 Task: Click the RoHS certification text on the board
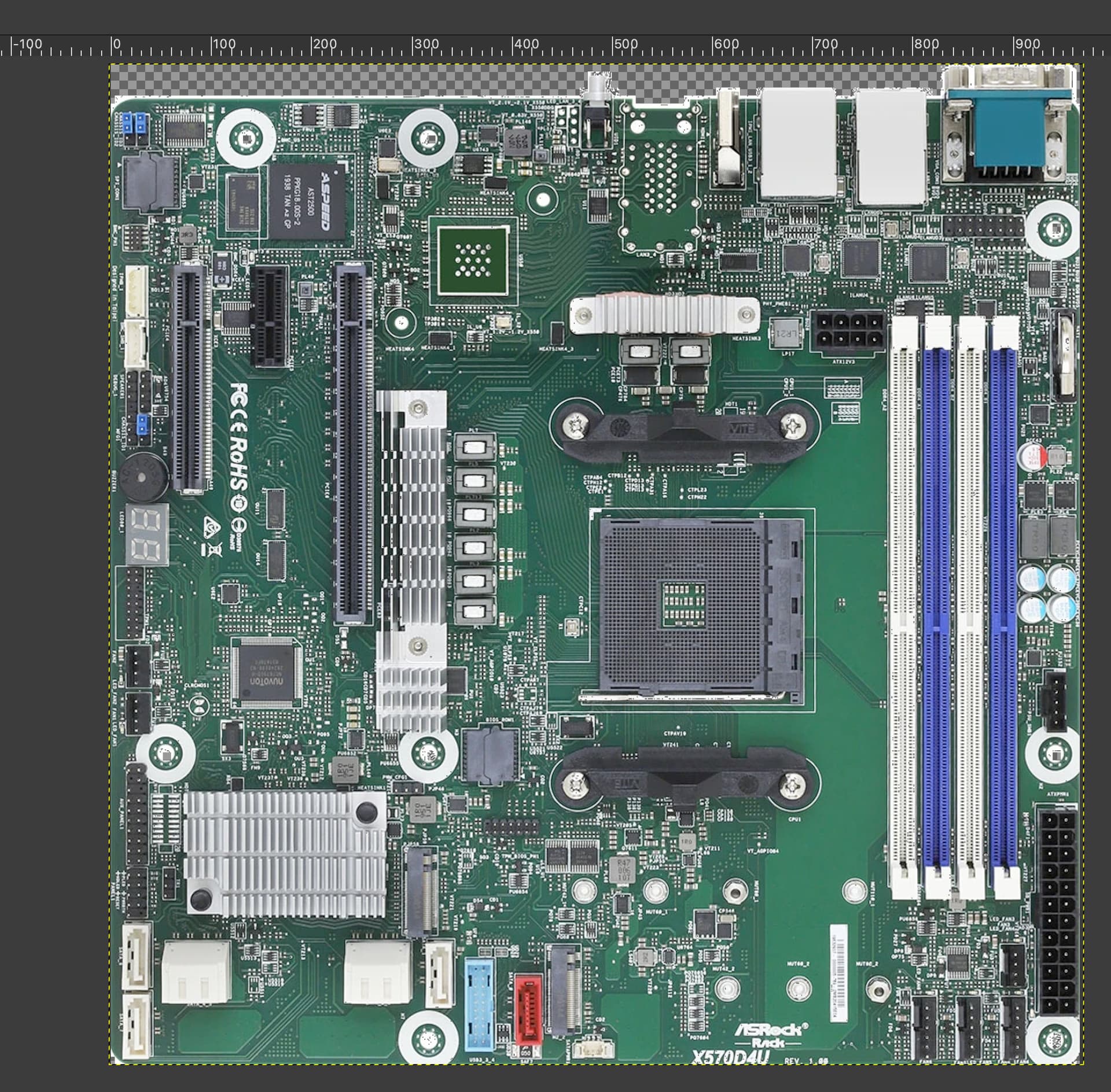point(239,463)
